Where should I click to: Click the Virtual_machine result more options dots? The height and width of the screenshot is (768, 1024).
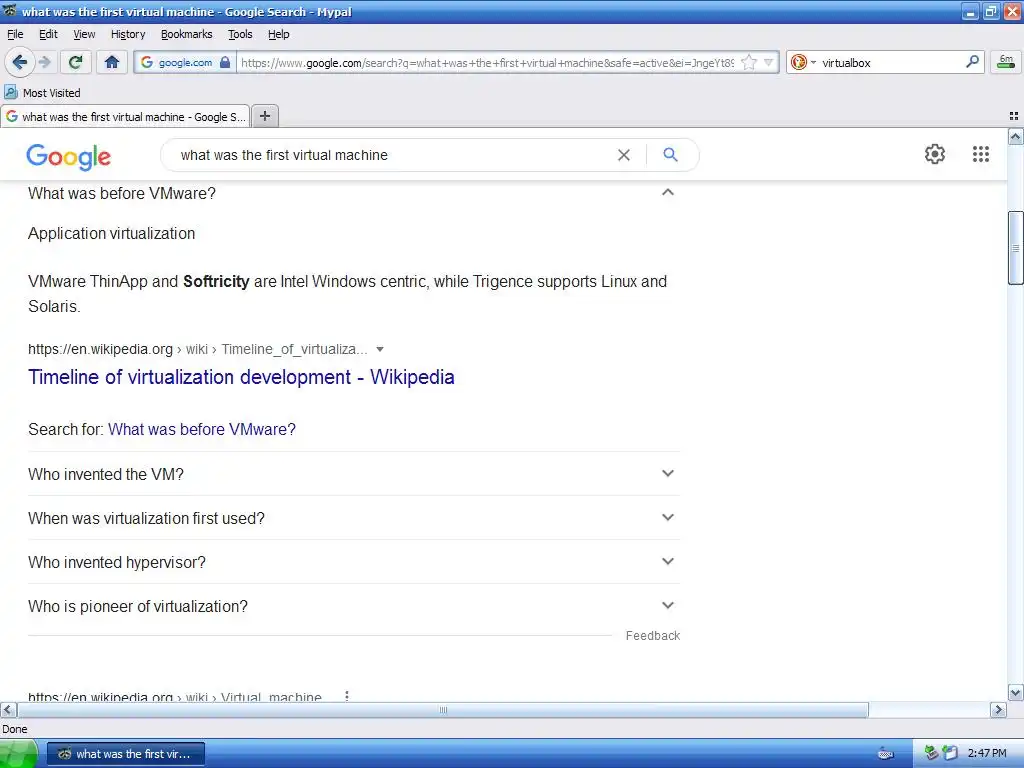click(347, 696)
